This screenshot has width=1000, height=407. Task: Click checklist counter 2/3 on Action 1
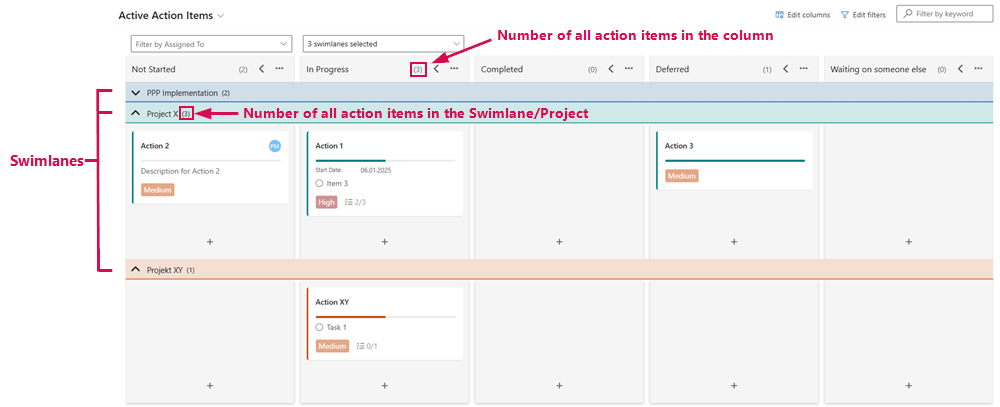coord(355,202)
